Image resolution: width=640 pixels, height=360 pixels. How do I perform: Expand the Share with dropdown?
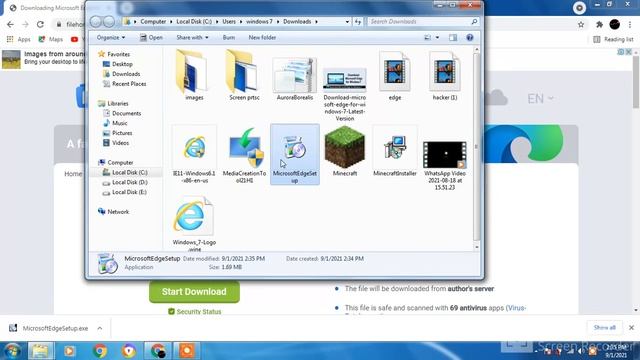pos(192,38)
